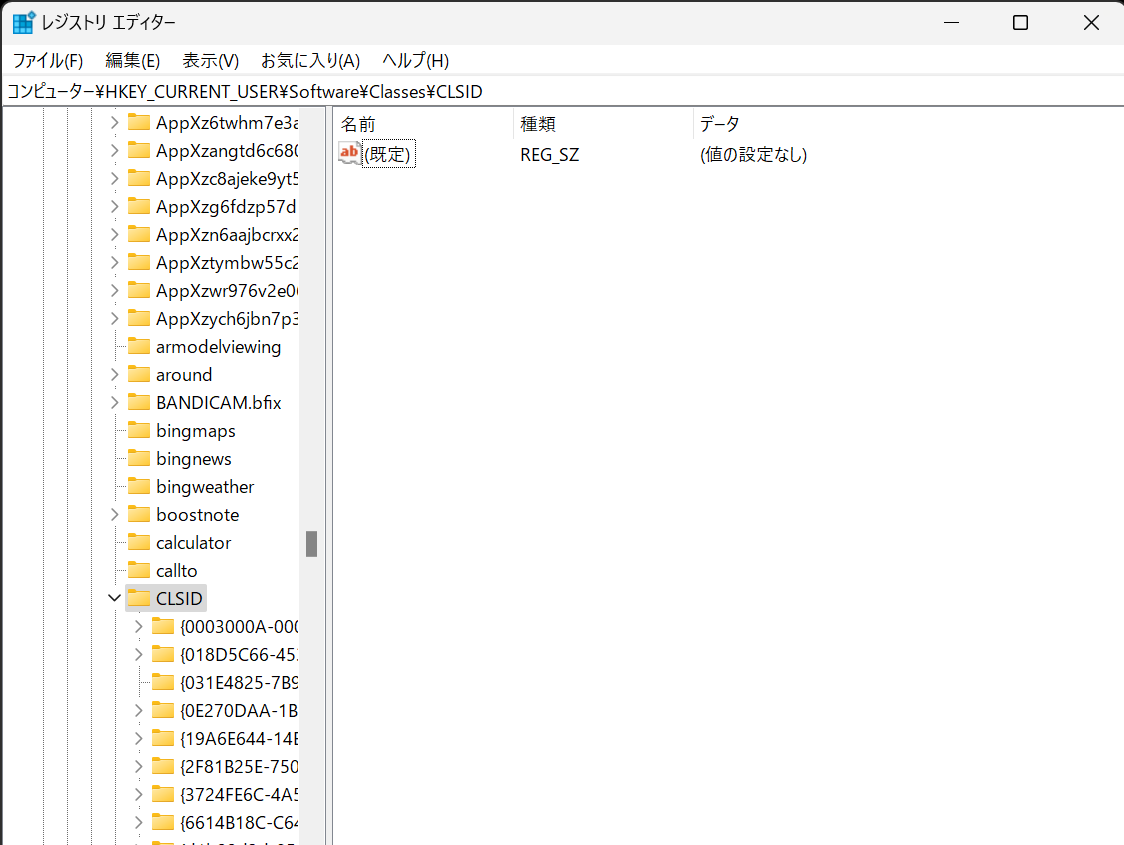Expand the {2F81B25E-750 subkey
1124x845 pixels.
pos(139,766)
